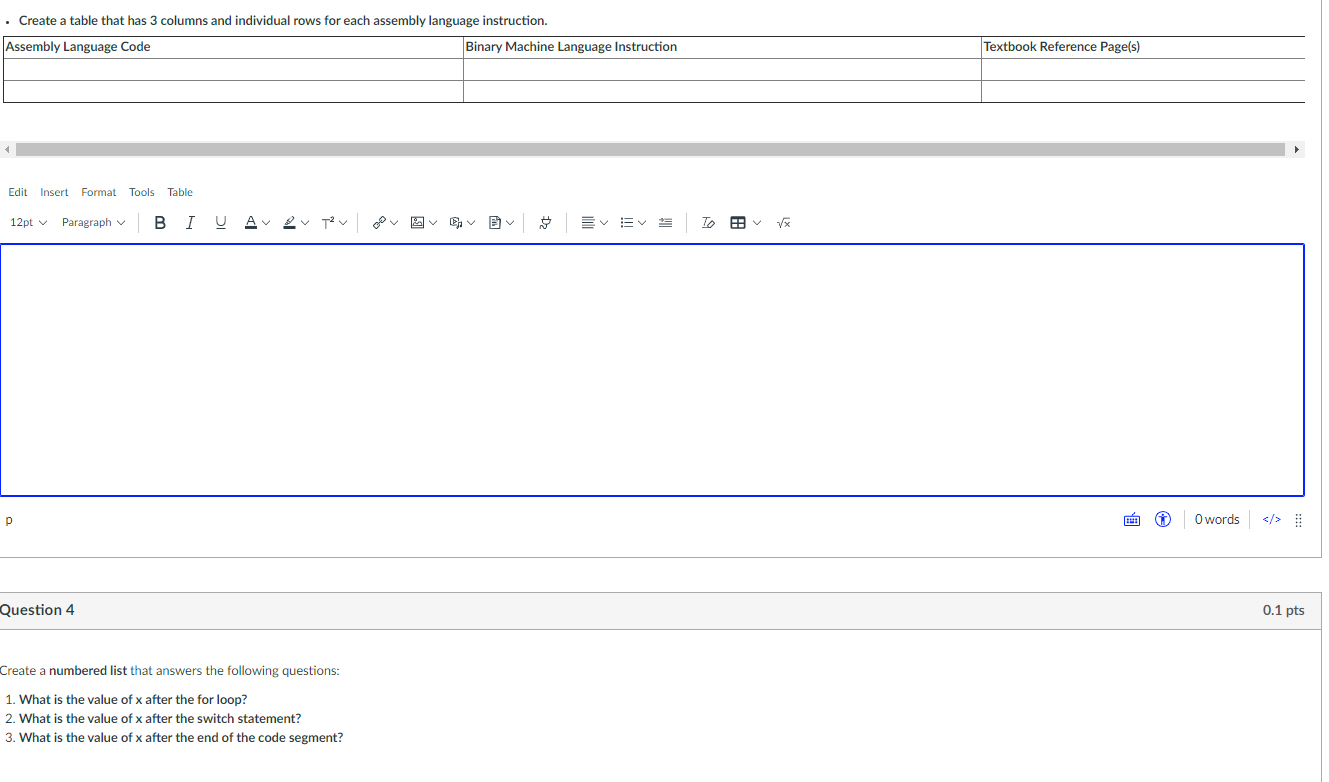Click the scrollbar right arrow
1329x782 pixels.
point(1297,149)
